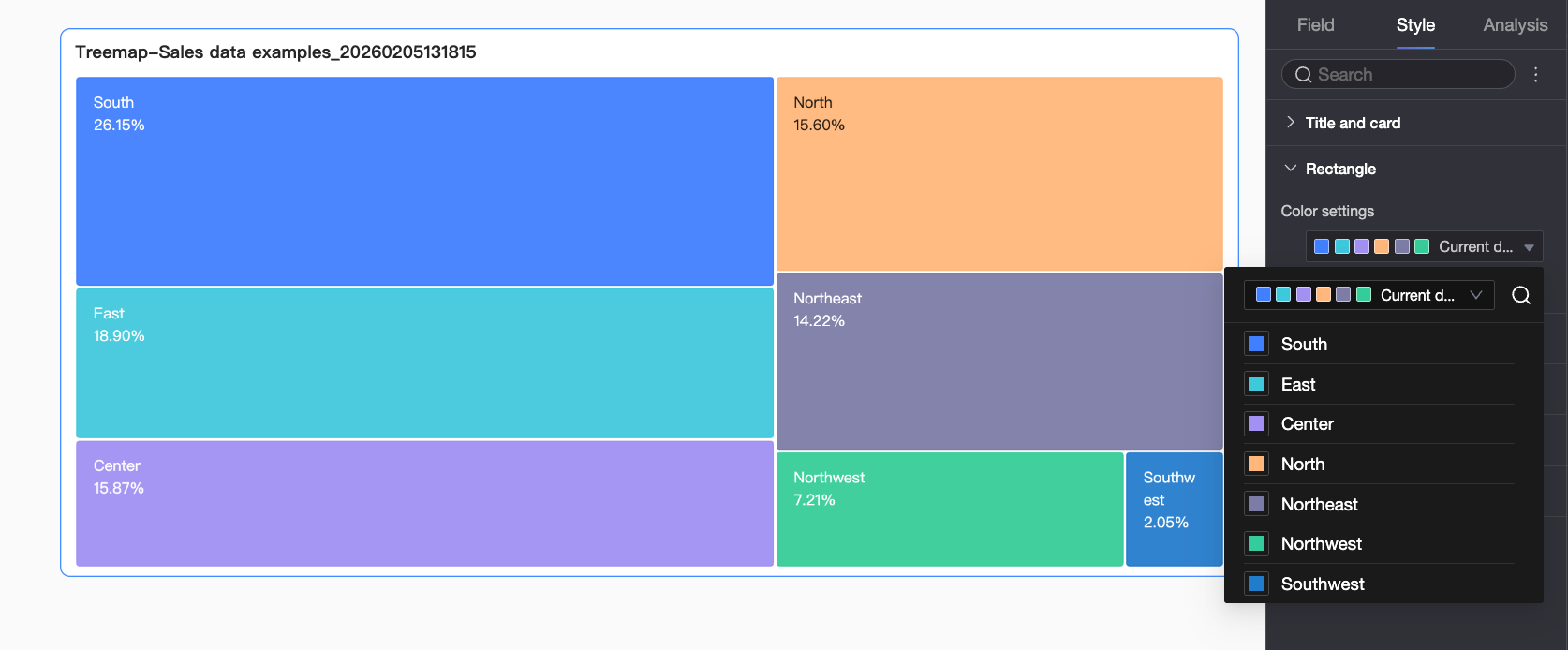Click the Southwest 2.05% treemap rectangle
Image resolution: width=1568 pixels, height=650 pixels.
[1175, 509]
